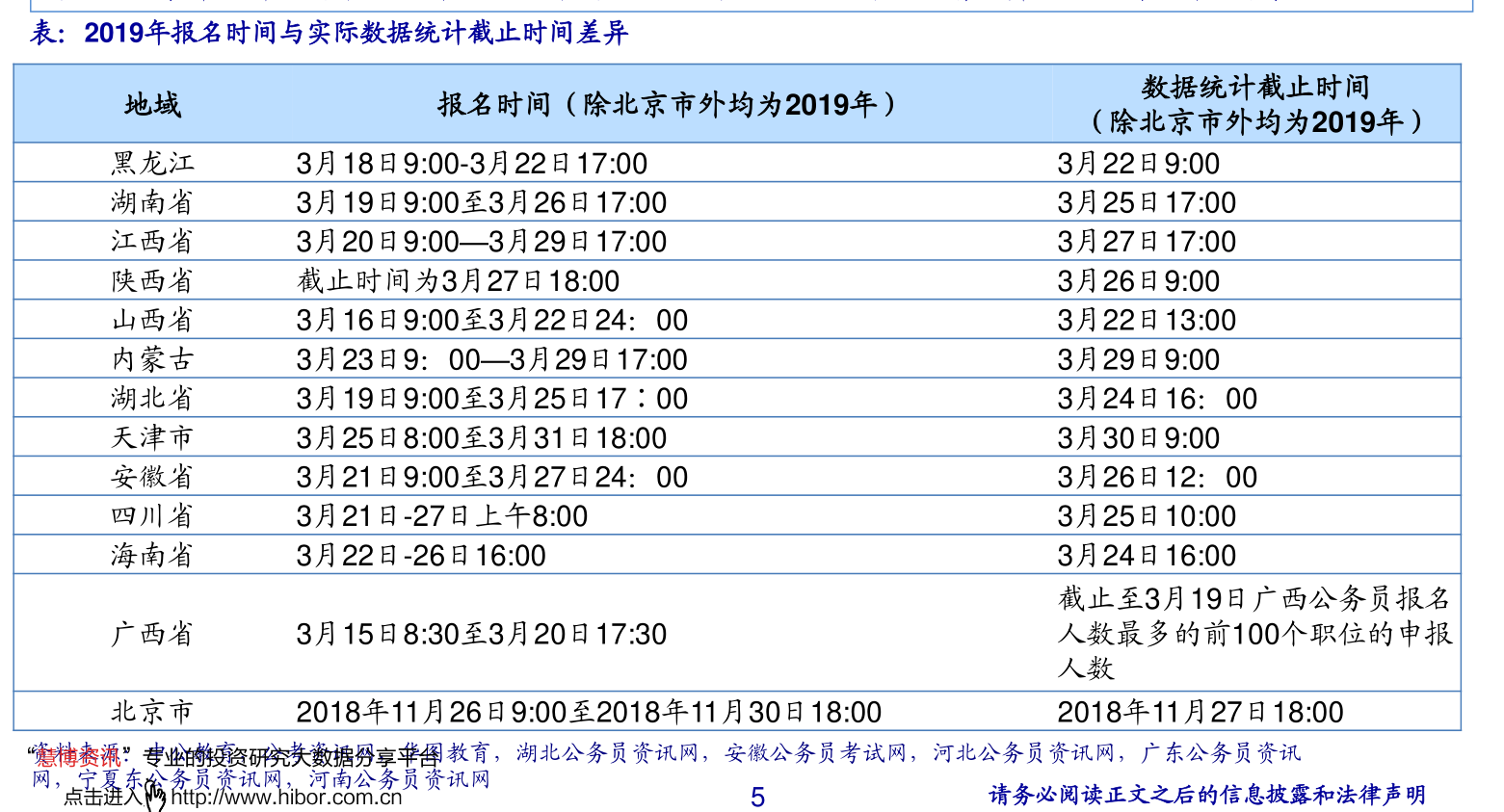This screenshot has height=812, width=1504.
Task: Select the table title starting with 表：2019年报名时间
Action: click(x=330, y=34)
